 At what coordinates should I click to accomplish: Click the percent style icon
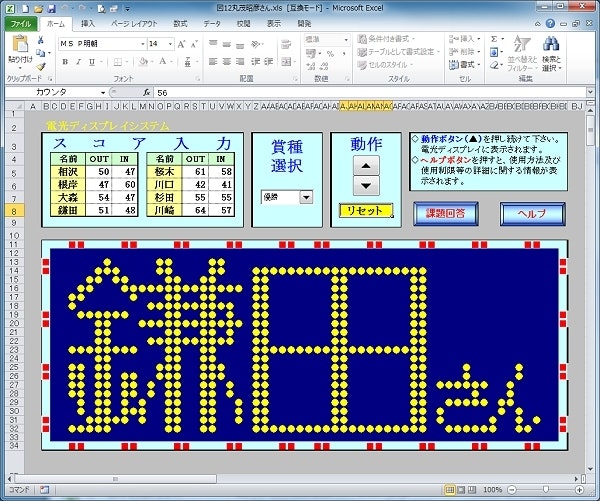click(330, 54)
